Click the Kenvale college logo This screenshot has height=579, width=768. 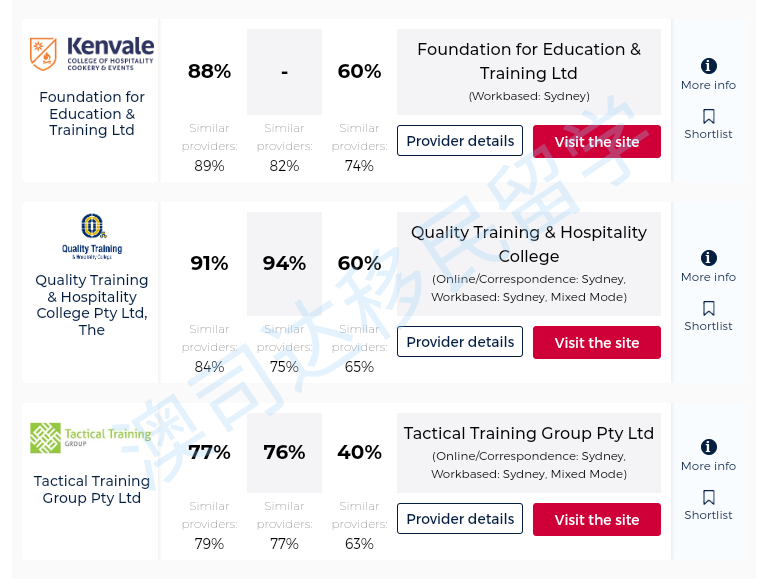pyautogui.click(x=91, y=54)
